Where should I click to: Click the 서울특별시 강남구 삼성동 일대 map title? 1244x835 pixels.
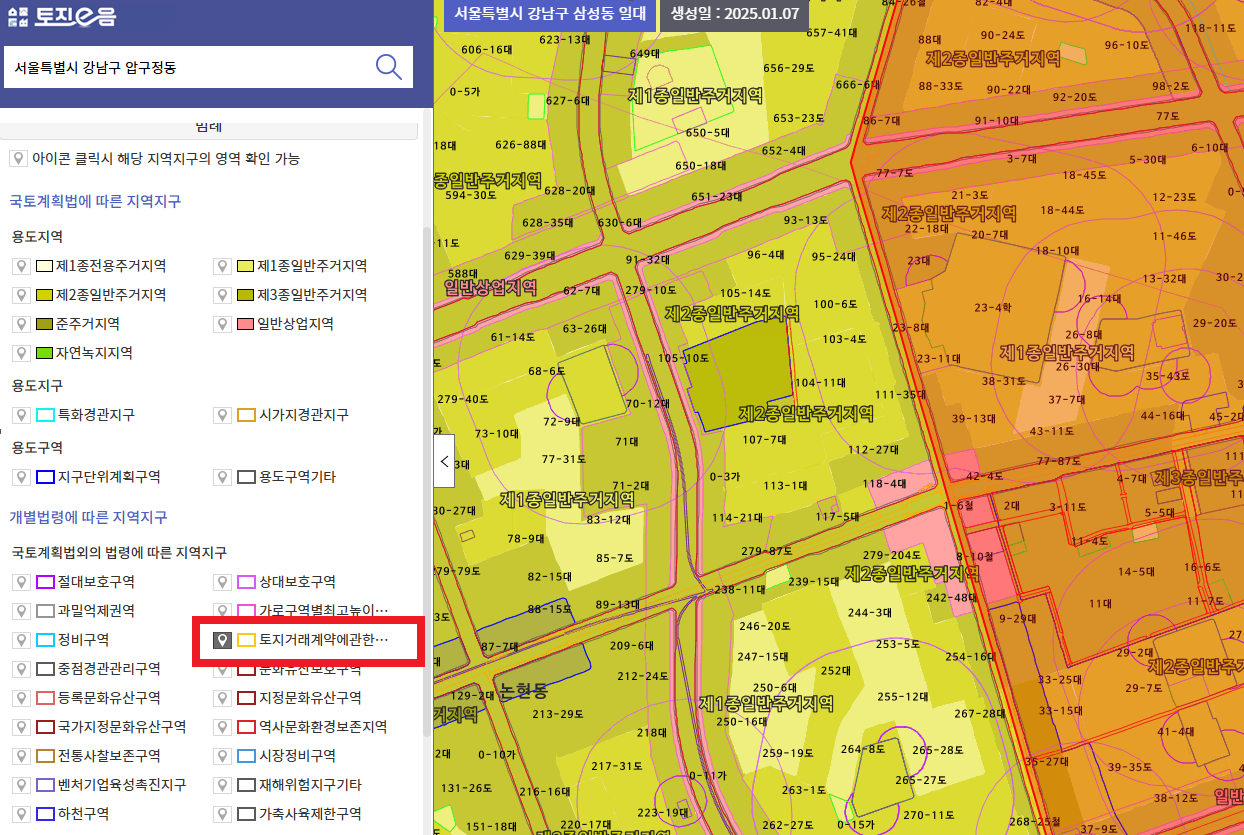pos(549,15)
